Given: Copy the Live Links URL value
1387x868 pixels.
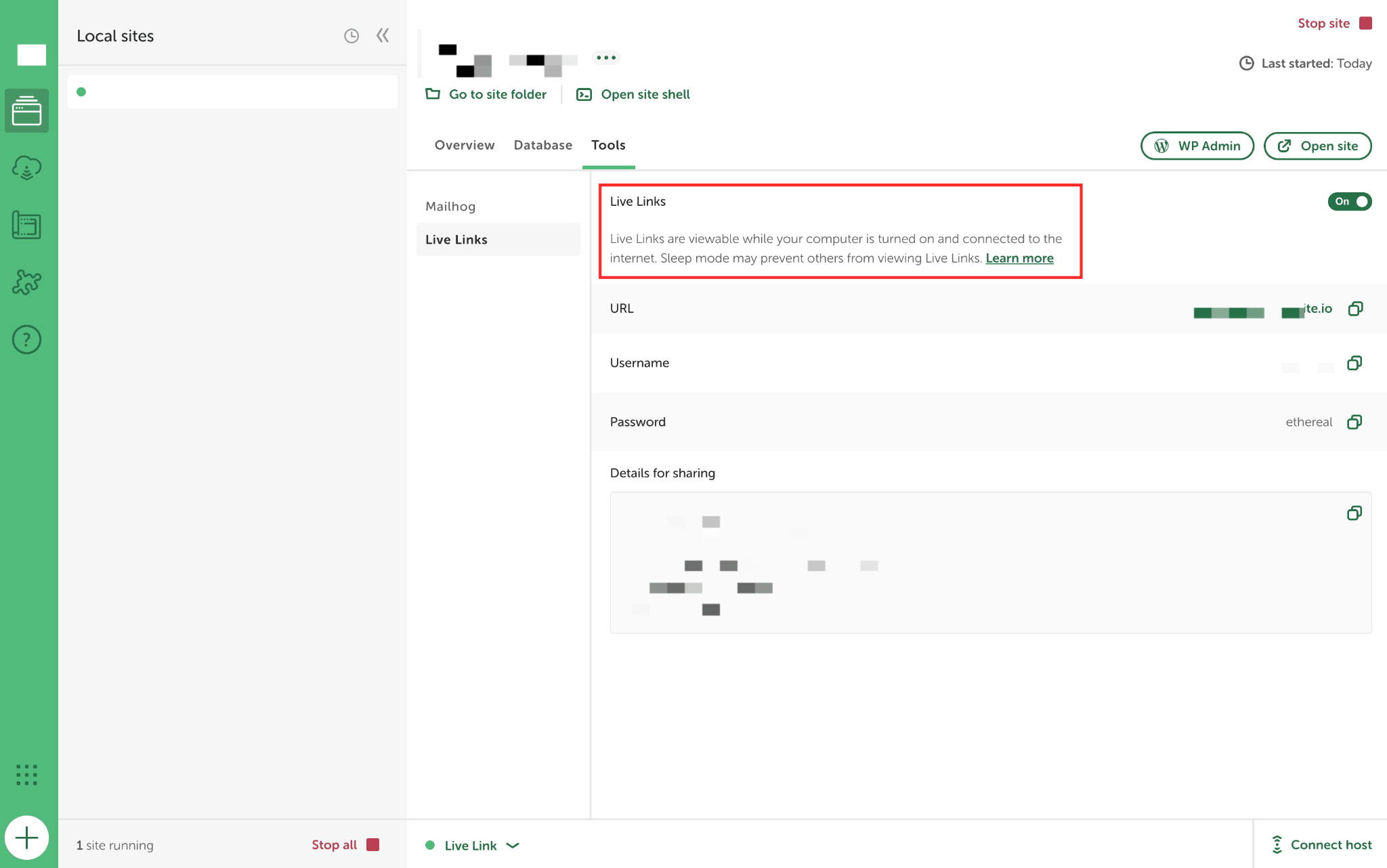Looking at the screenshot, I should point(1356,308).
